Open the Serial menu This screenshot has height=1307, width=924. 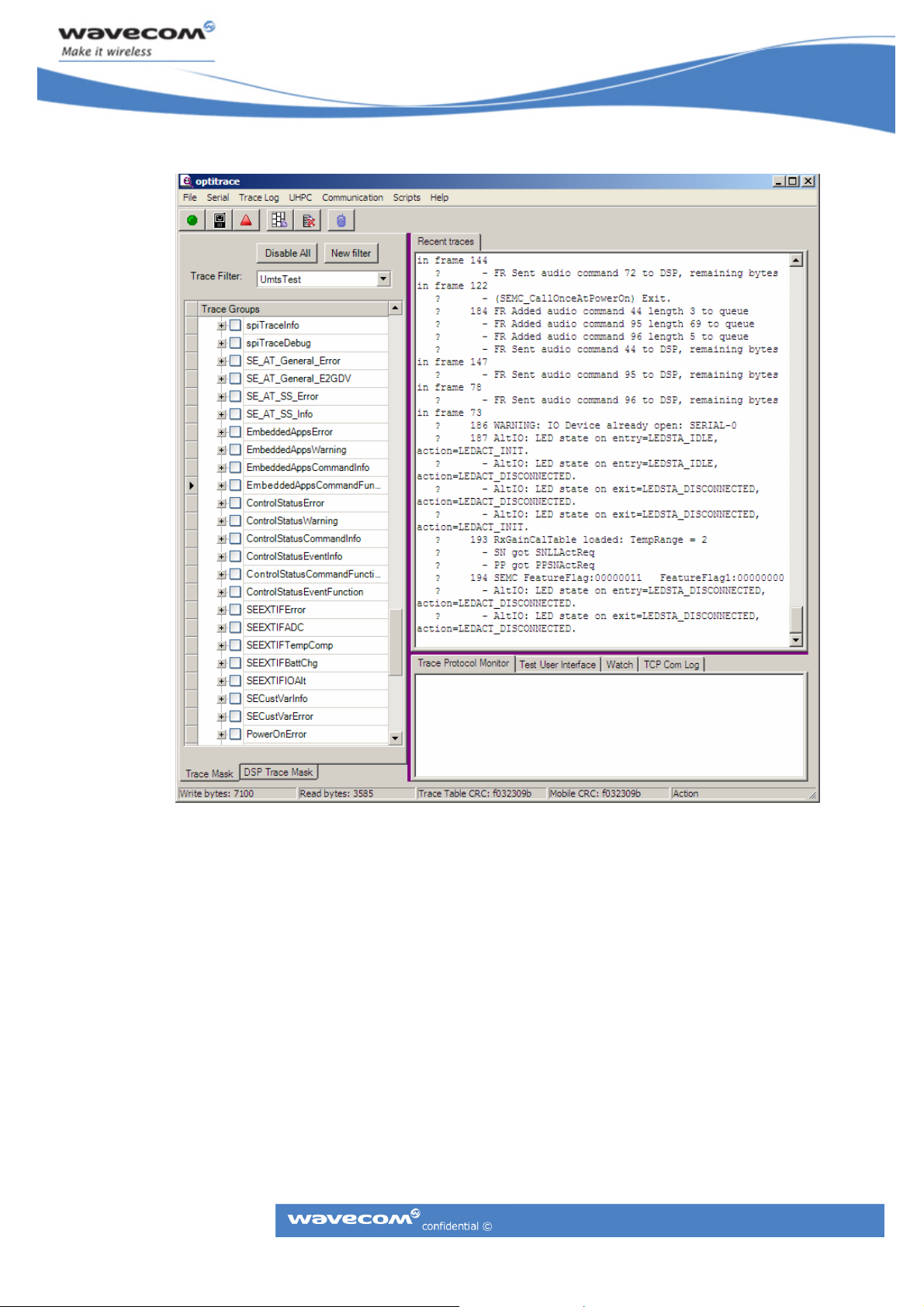tap(218, 198)
